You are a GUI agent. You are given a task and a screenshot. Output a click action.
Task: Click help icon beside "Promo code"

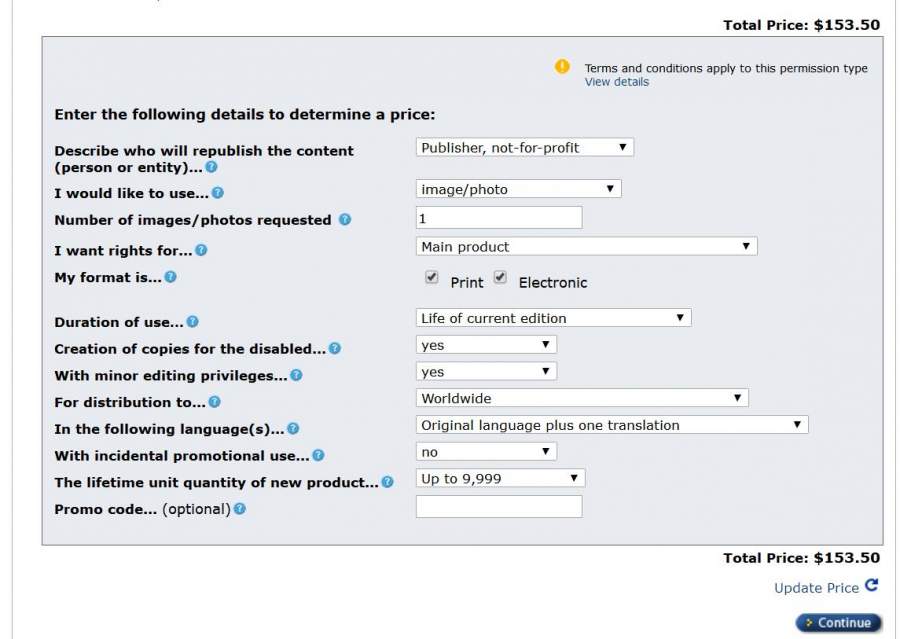click(240, 509)
